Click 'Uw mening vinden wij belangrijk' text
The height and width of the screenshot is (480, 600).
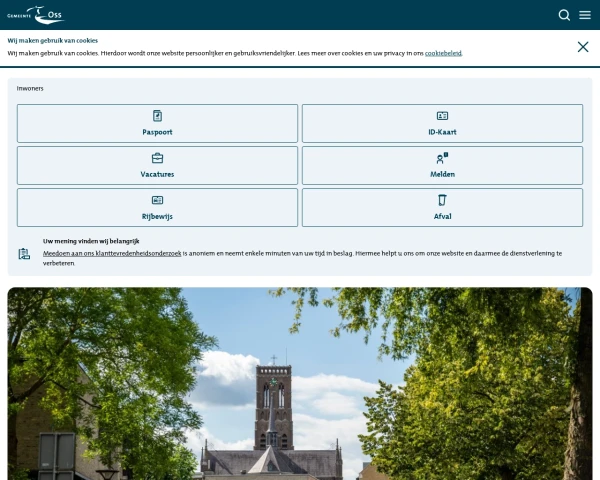(x=91, y=241)
